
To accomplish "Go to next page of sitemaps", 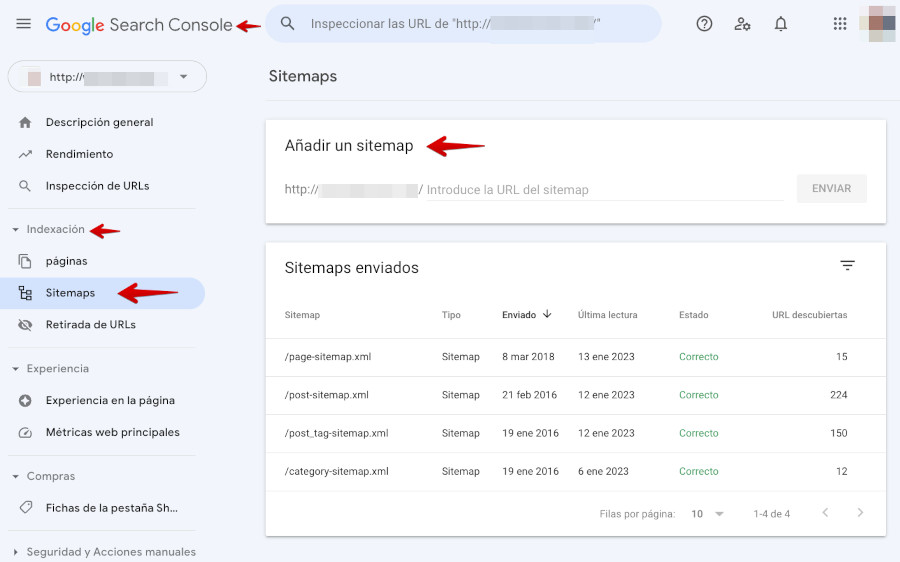I will 860,513.
